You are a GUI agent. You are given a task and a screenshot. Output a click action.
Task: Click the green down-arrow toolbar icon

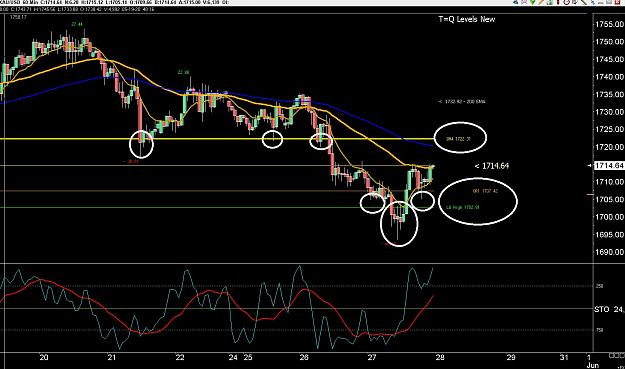533,2
